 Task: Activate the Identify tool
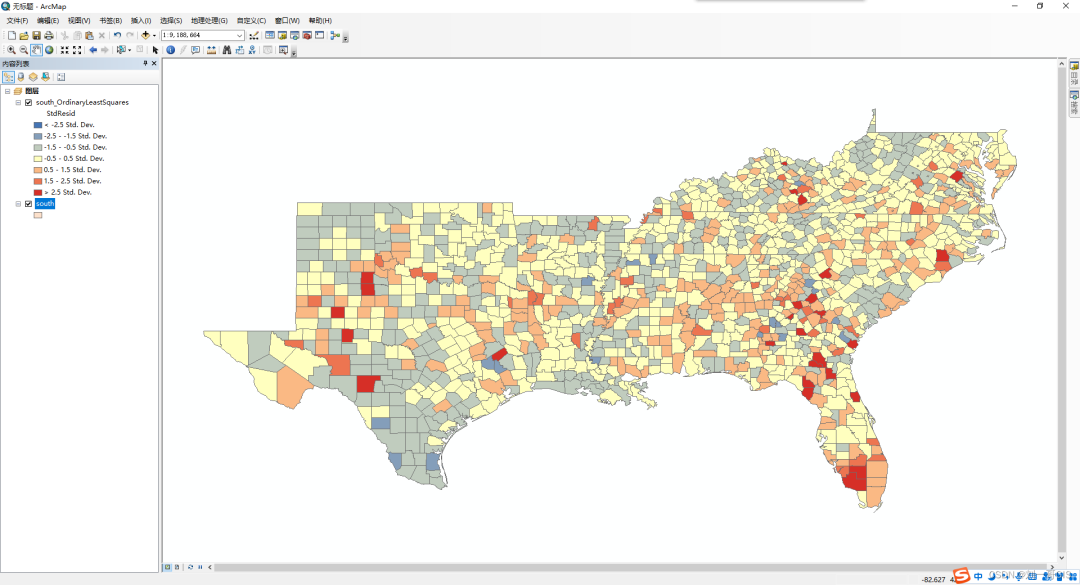[171, 50]
